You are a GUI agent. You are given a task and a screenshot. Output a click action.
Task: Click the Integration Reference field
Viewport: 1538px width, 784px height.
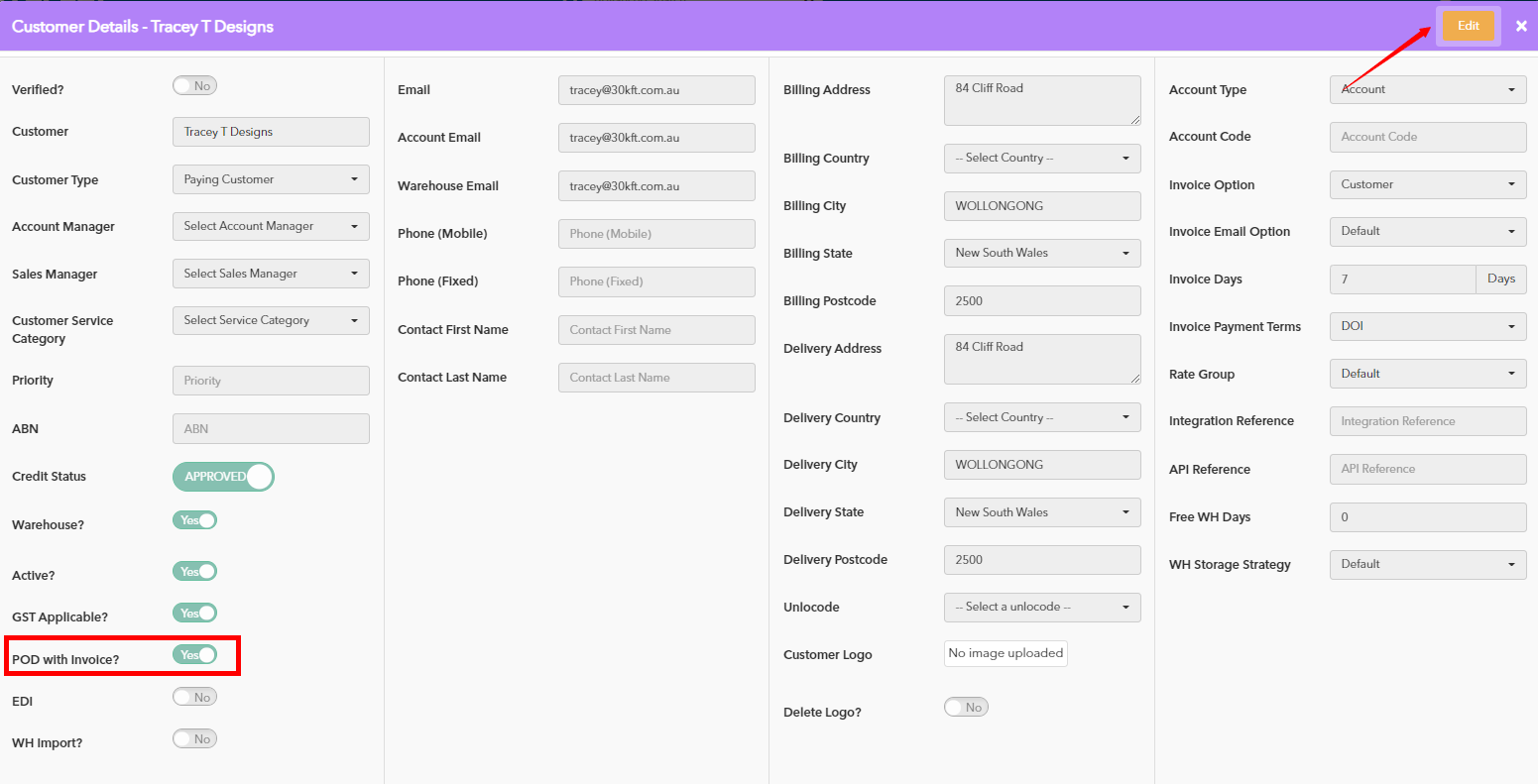point(1428,421)
